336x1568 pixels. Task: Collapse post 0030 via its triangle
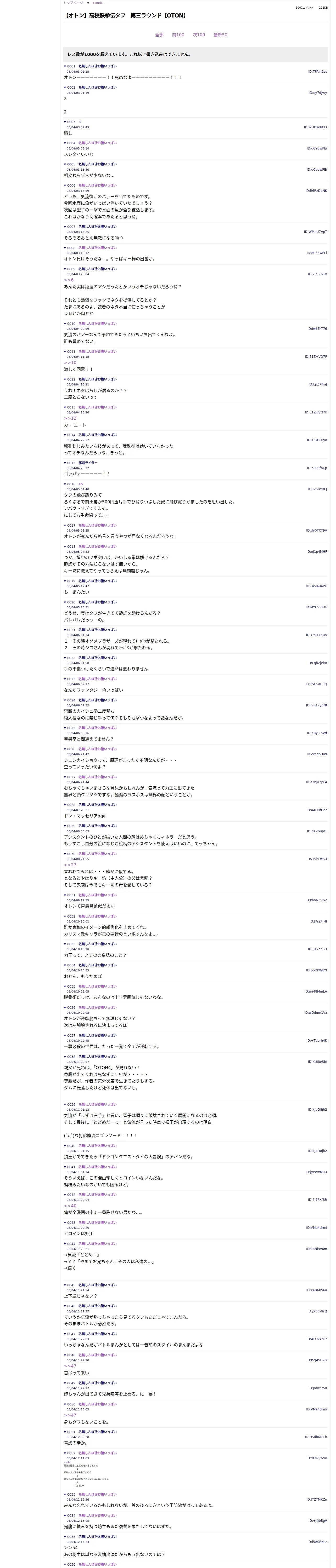pyautogui.click(x=65, y=854)
